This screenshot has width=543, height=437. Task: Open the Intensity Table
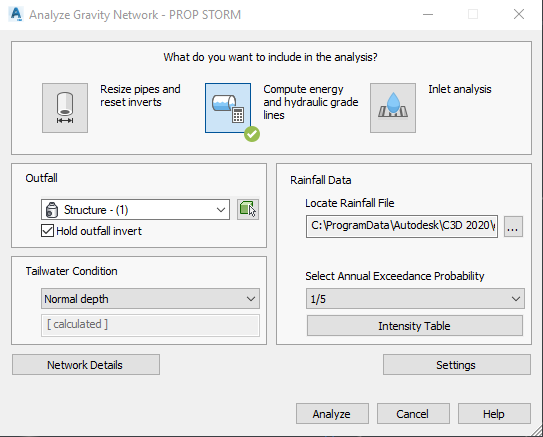pos(415,325)
